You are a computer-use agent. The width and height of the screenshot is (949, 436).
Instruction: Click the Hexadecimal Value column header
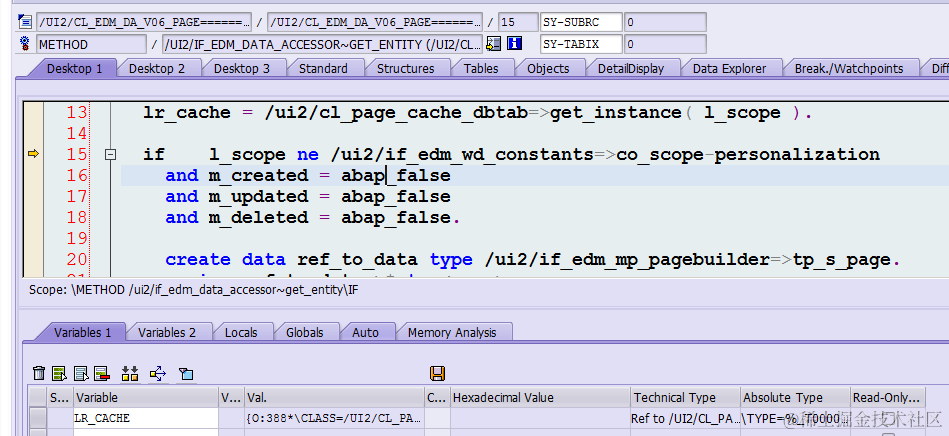pyautogui.click(x=540, y=398)
